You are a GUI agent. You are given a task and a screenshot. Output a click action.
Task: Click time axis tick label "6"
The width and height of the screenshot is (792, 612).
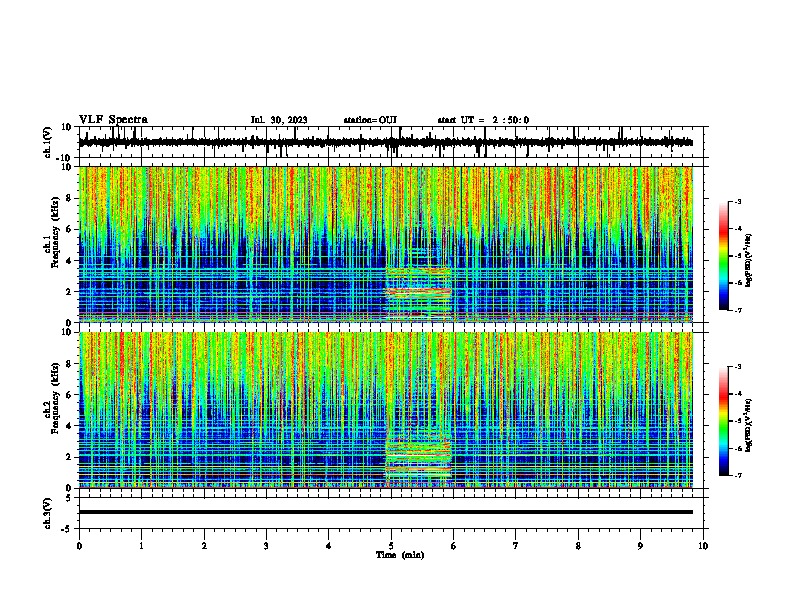454,546
